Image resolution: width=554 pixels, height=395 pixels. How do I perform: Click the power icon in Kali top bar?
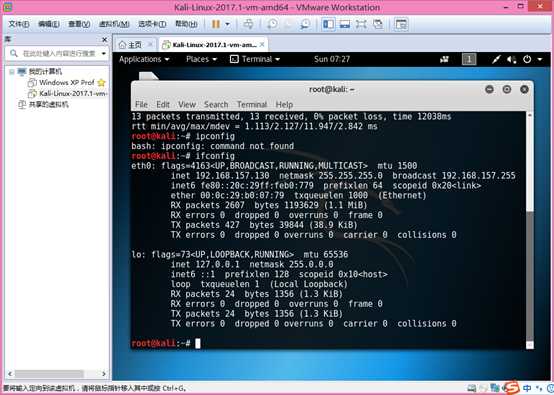[x=527, y=59]
